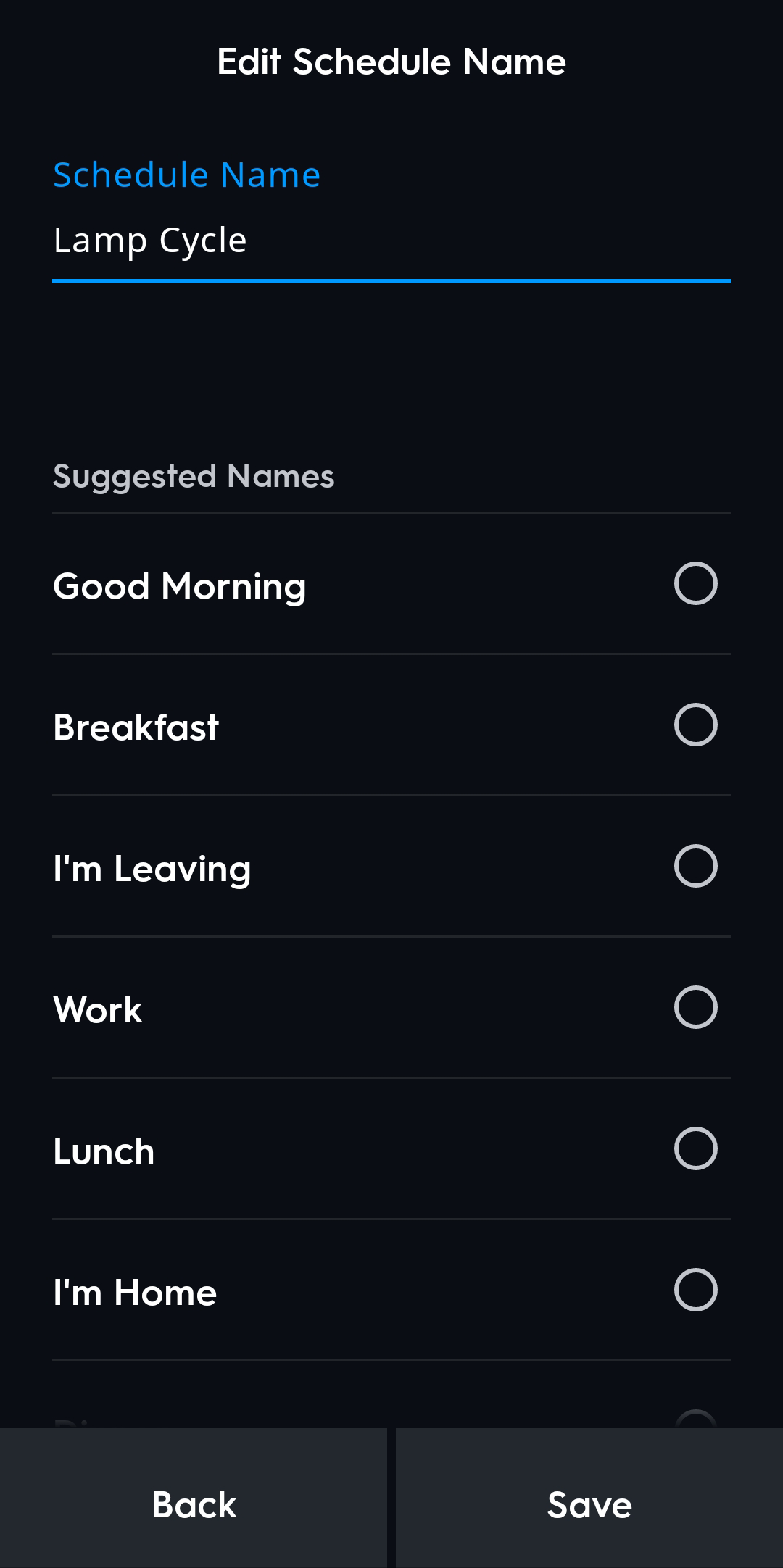Tap the Lunch suggestion text
The width and height of the screenshot is (783, 1568).
click(104, 1151)
